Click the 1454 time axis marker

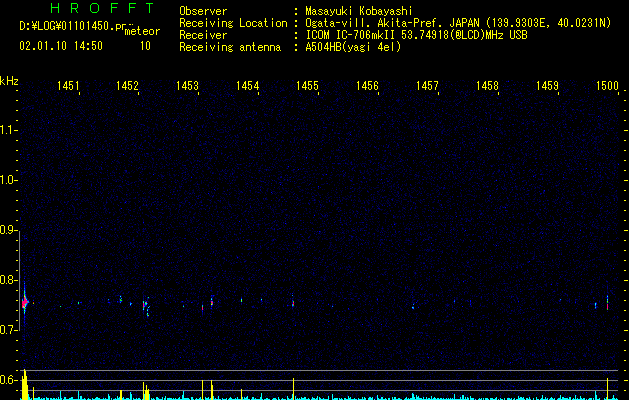248,86
